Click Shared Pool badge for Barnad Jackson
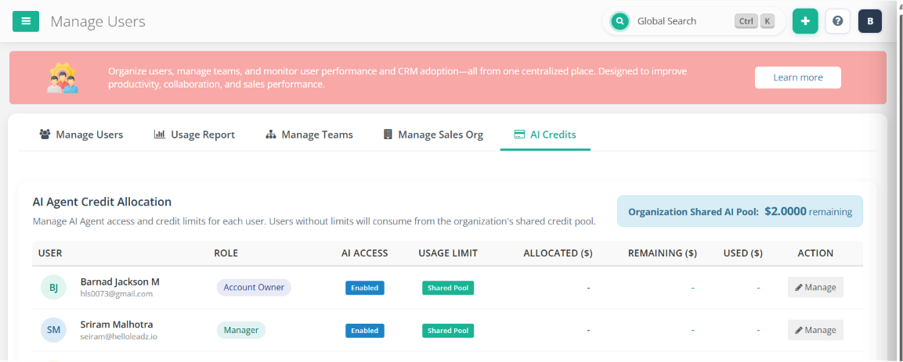This screenshot has width=903, height=362. (x=448, y=288)
